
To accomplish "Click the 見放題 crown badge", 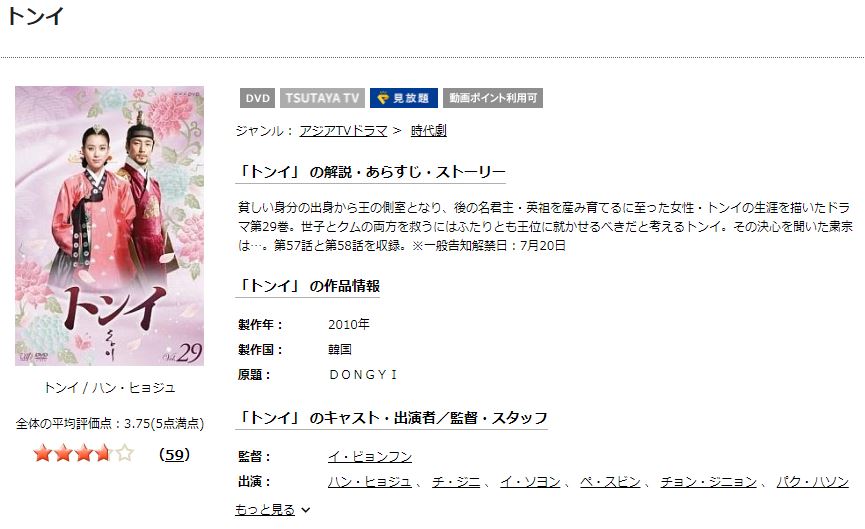I will coord(404,98).
